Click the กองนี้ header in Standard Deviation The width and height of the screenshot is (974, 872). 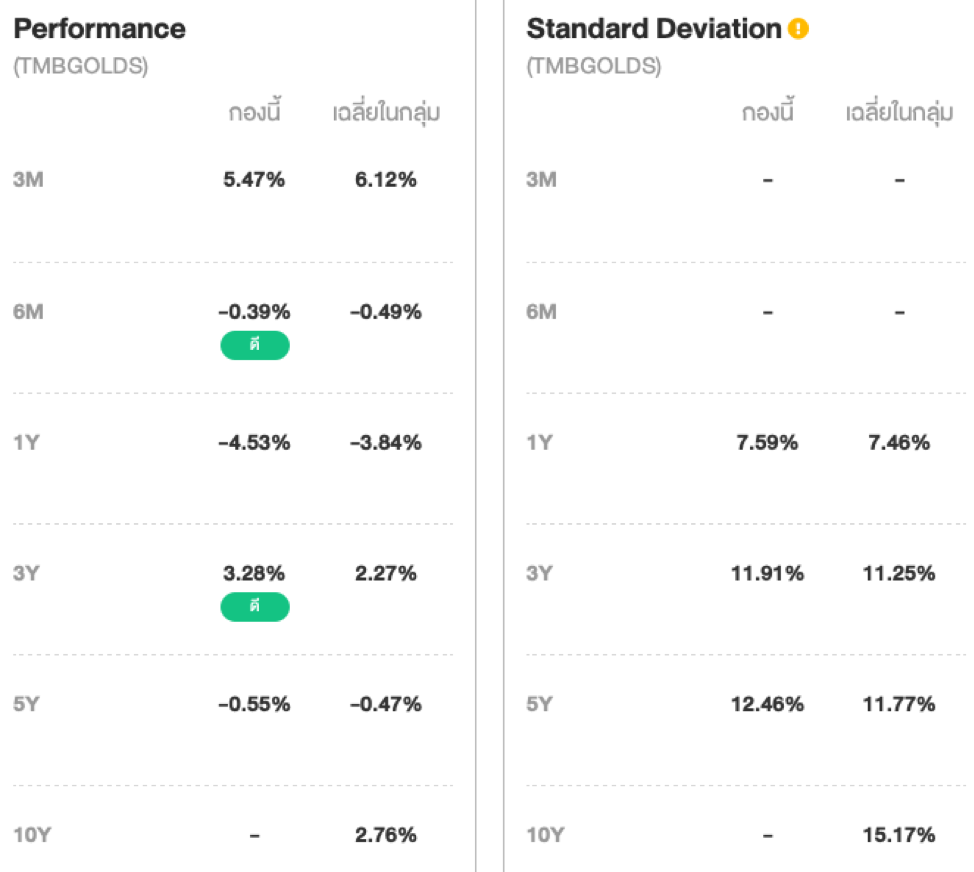click(x=767, y=113)
